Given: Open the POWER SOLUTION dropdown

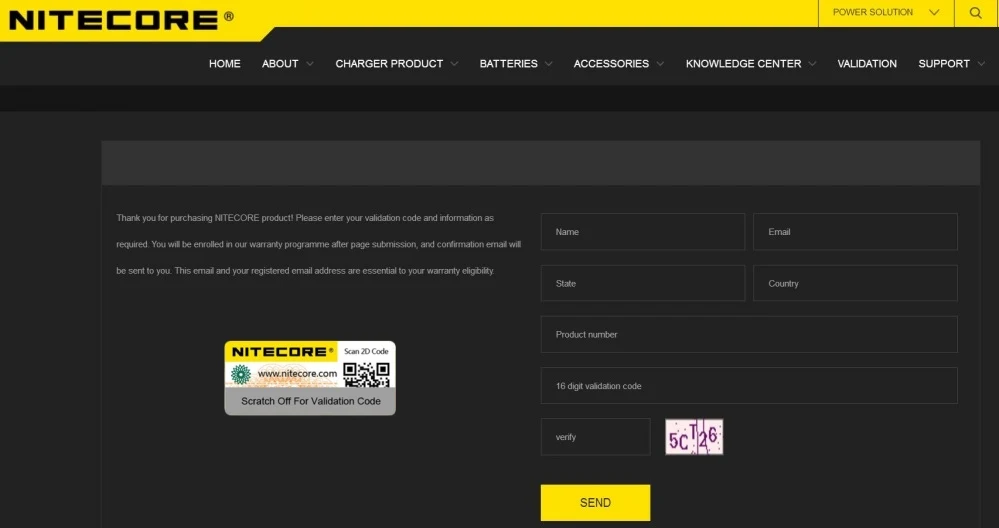Looking at the screenshot, I should tap(886, 13).
